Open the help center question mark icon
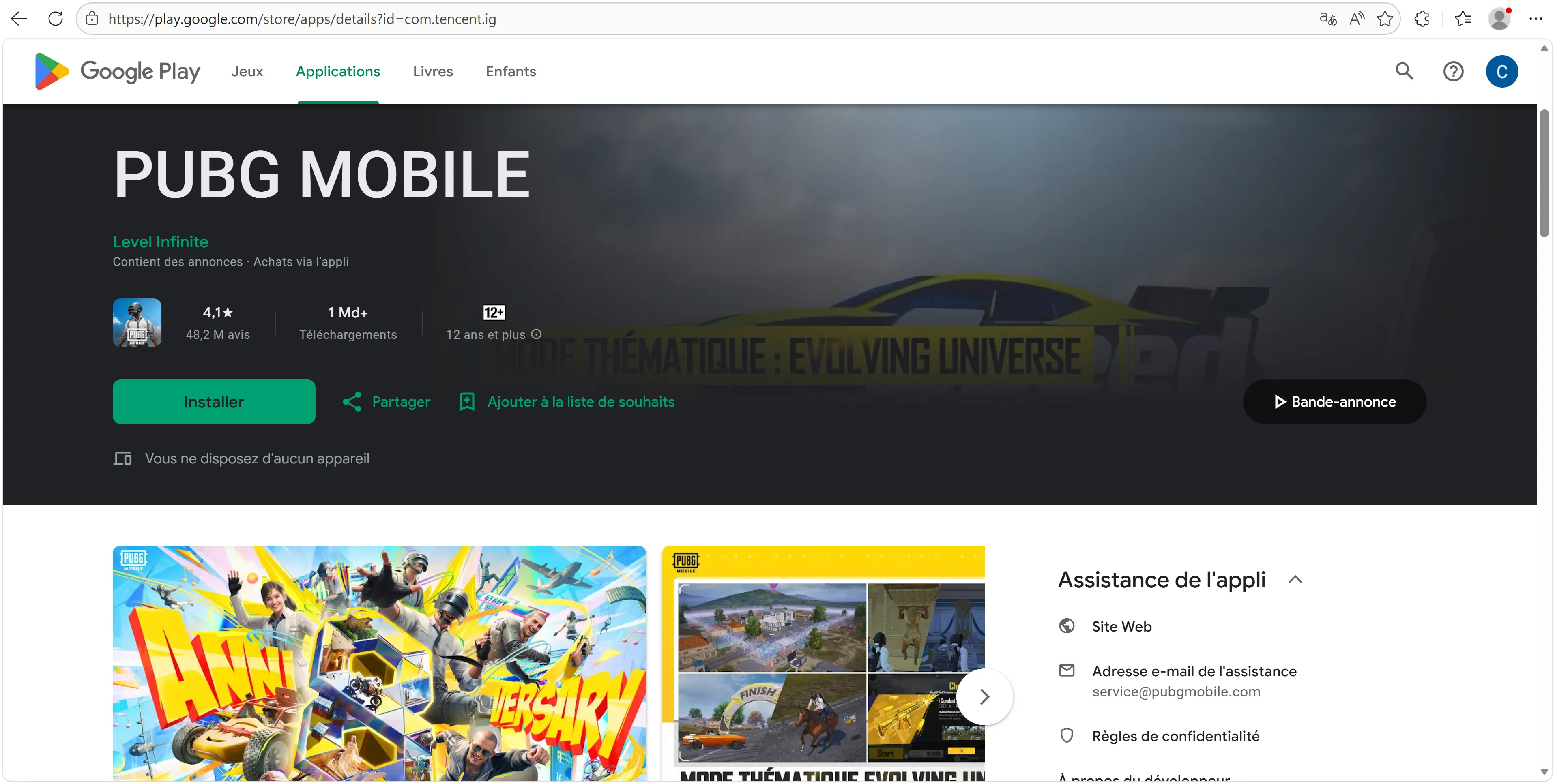The height and width of the screenshot is (784, 1555). click(x=1453, y=71)
